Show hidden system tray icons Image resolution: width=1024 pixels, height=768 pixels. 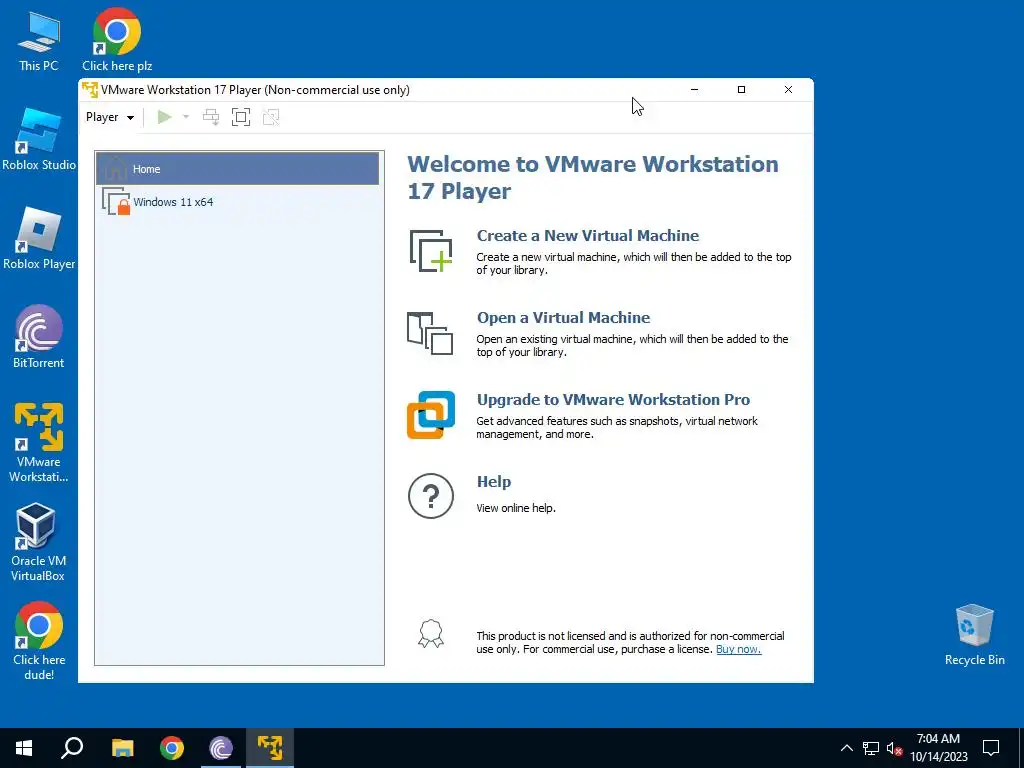coord(846,748)
